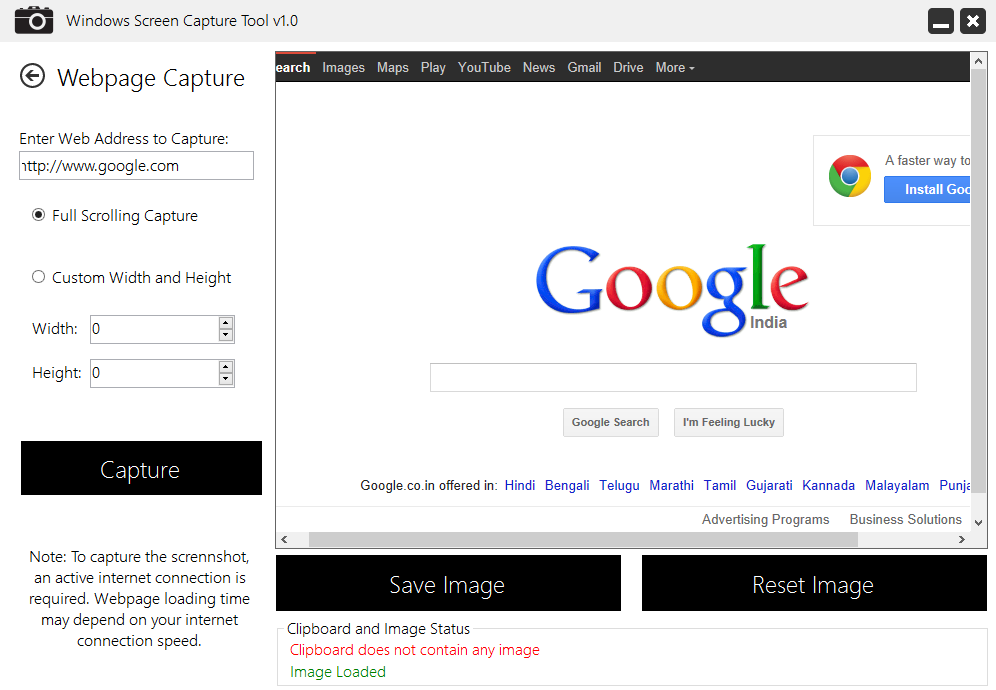996x690 pixels.
Task: Click the Chrome logo in the promo box
Action: click(849, 176)
